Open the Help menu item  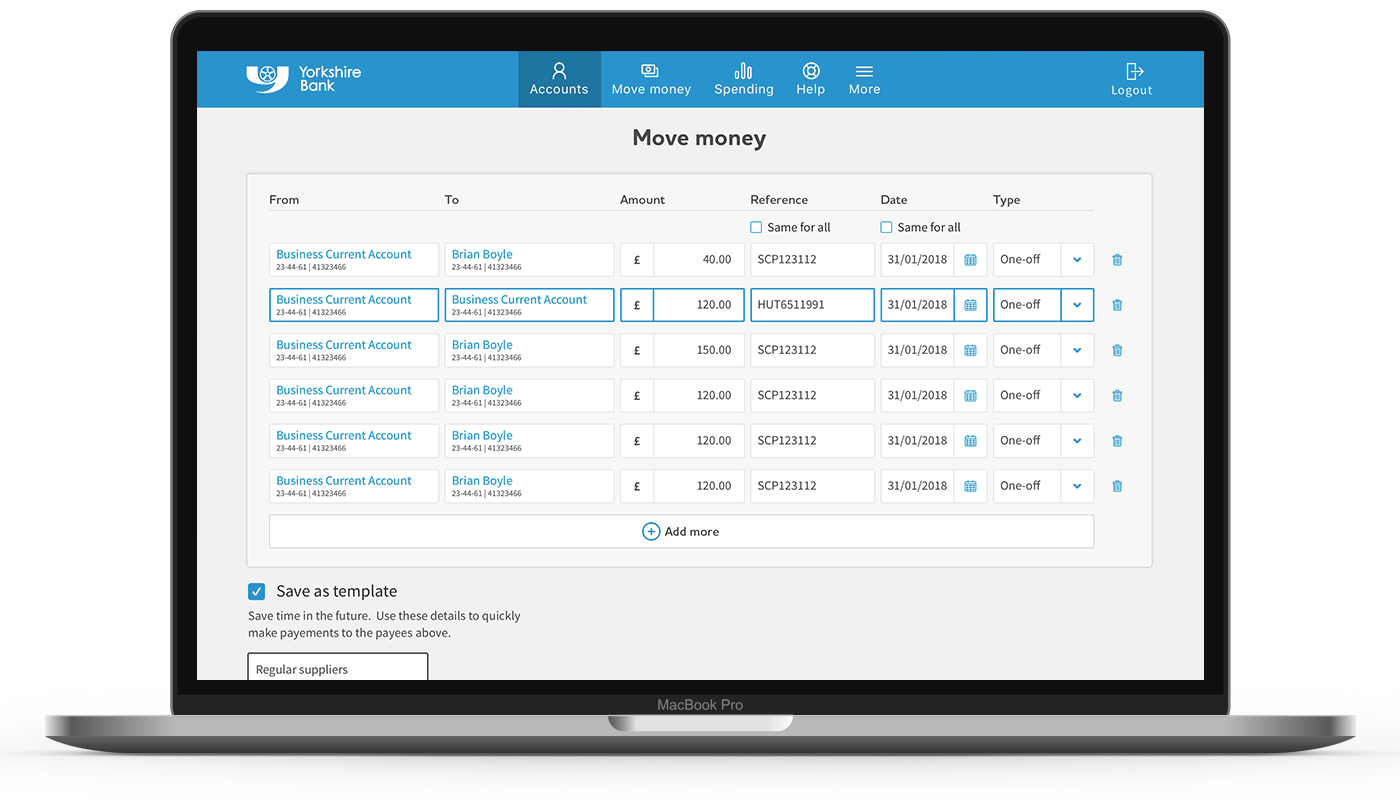pos(810,79)
